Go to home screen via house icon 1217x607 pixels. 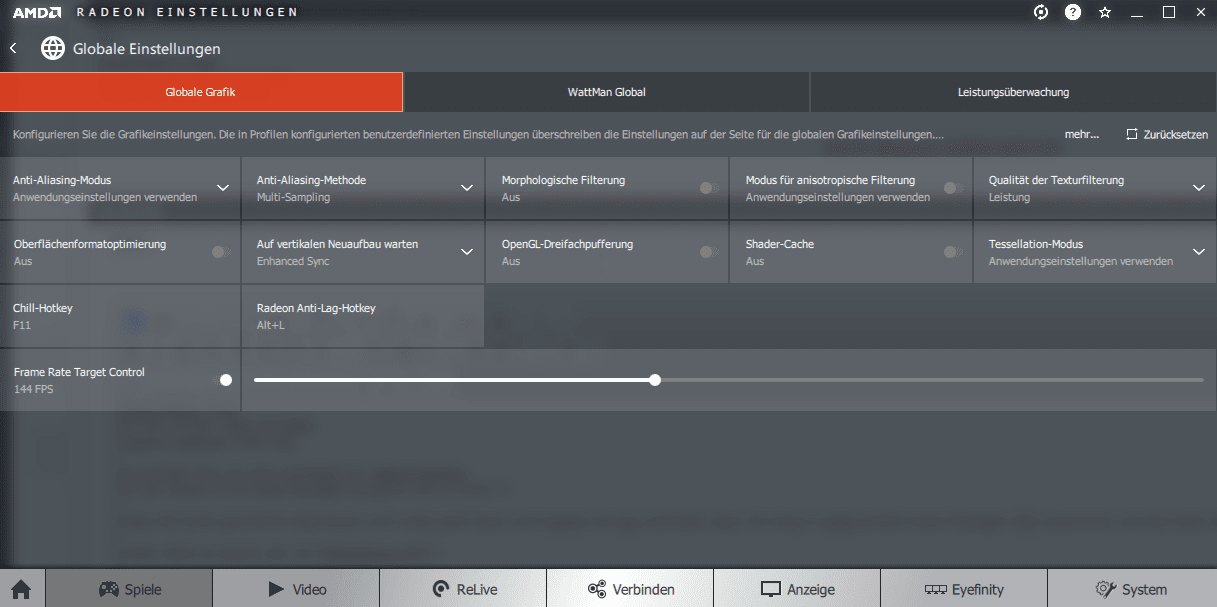[x=21, y=589]
